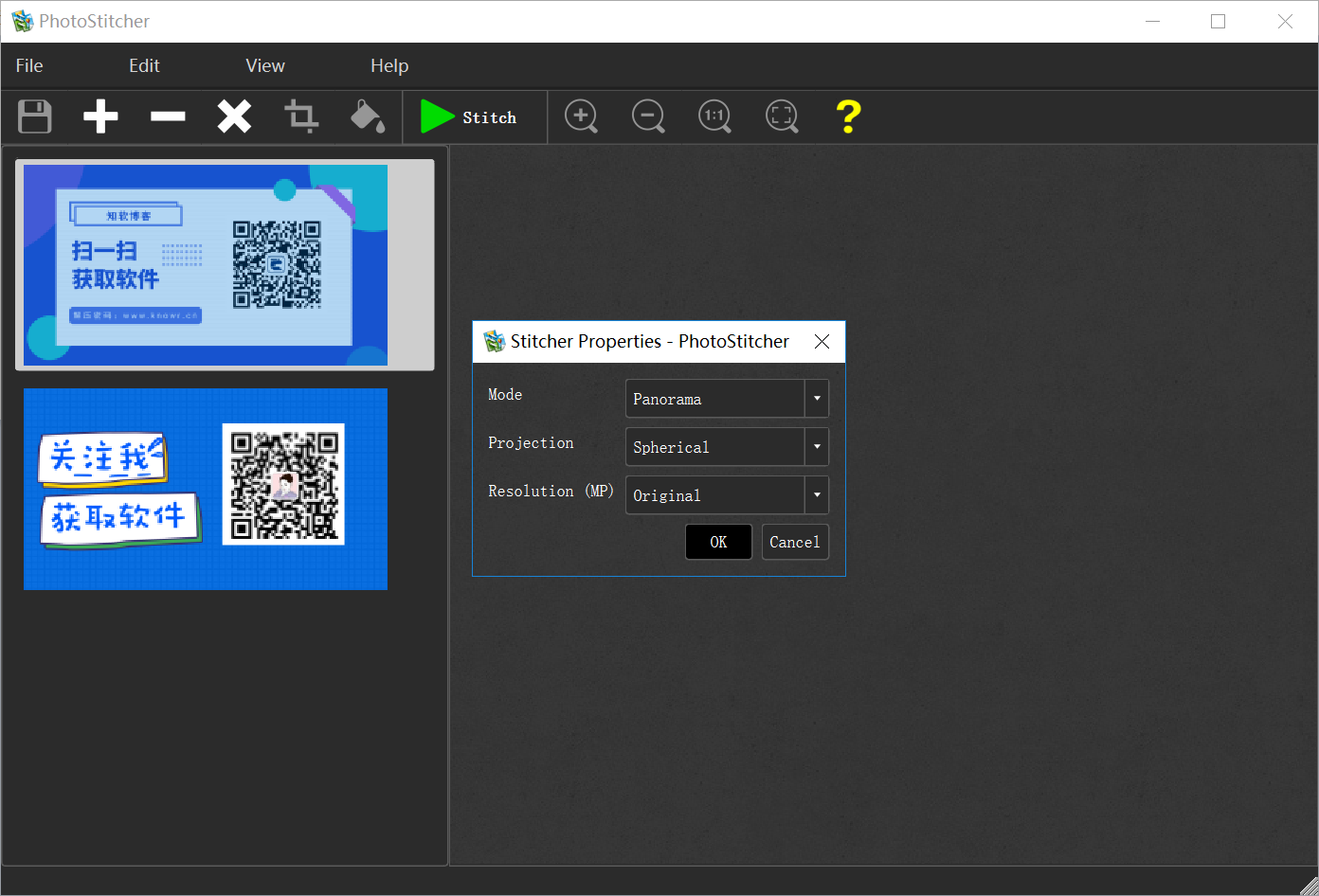Click the Stitcher Properties dialog title icon

tap(494, 342)
